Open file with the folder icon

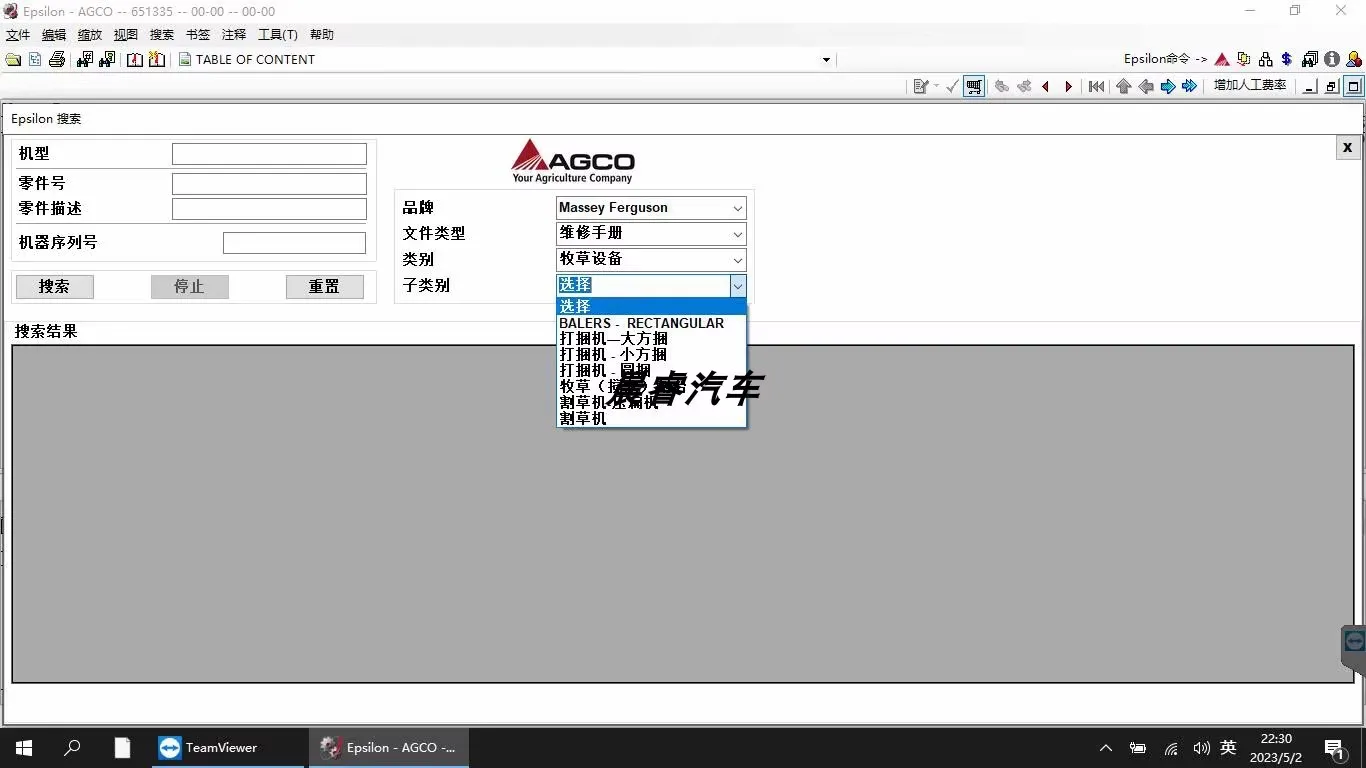[x=13, y=60]
